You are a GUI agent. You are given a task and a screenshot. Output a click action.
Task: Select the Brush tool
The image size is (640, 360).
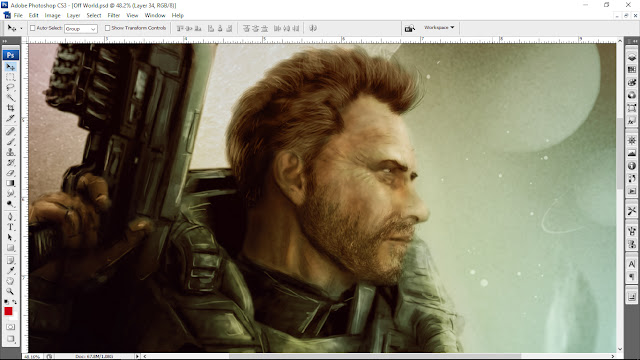click(x=10, y=142)
